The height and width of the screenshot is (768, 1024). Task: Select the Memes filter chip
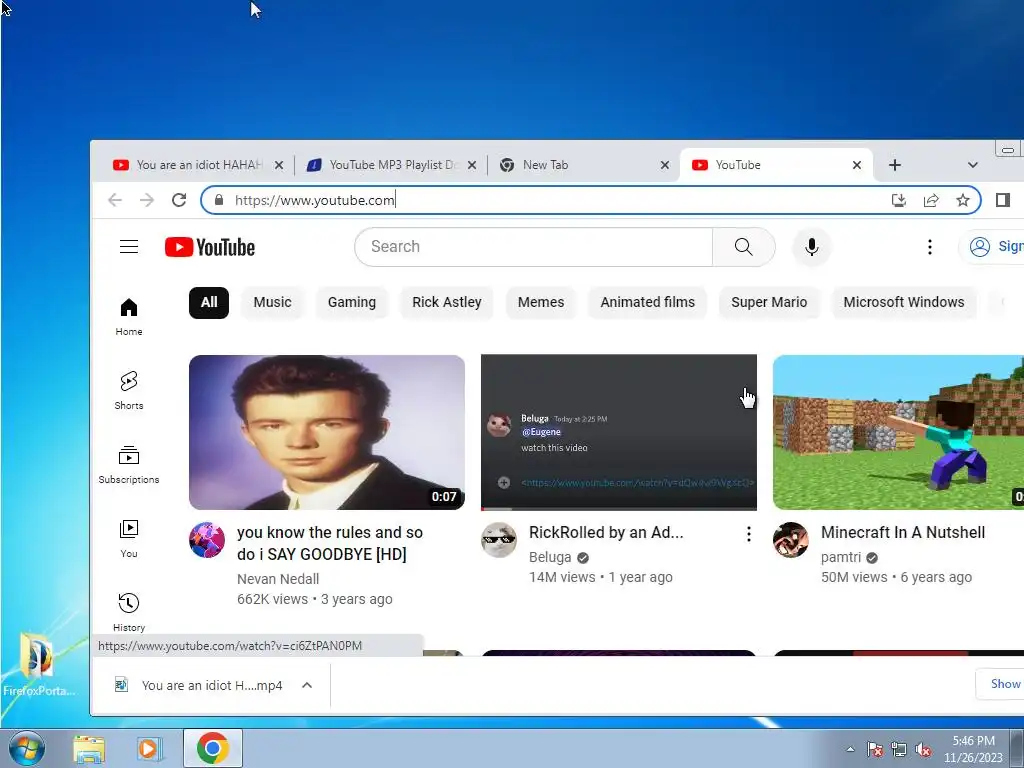pos(541,302)
